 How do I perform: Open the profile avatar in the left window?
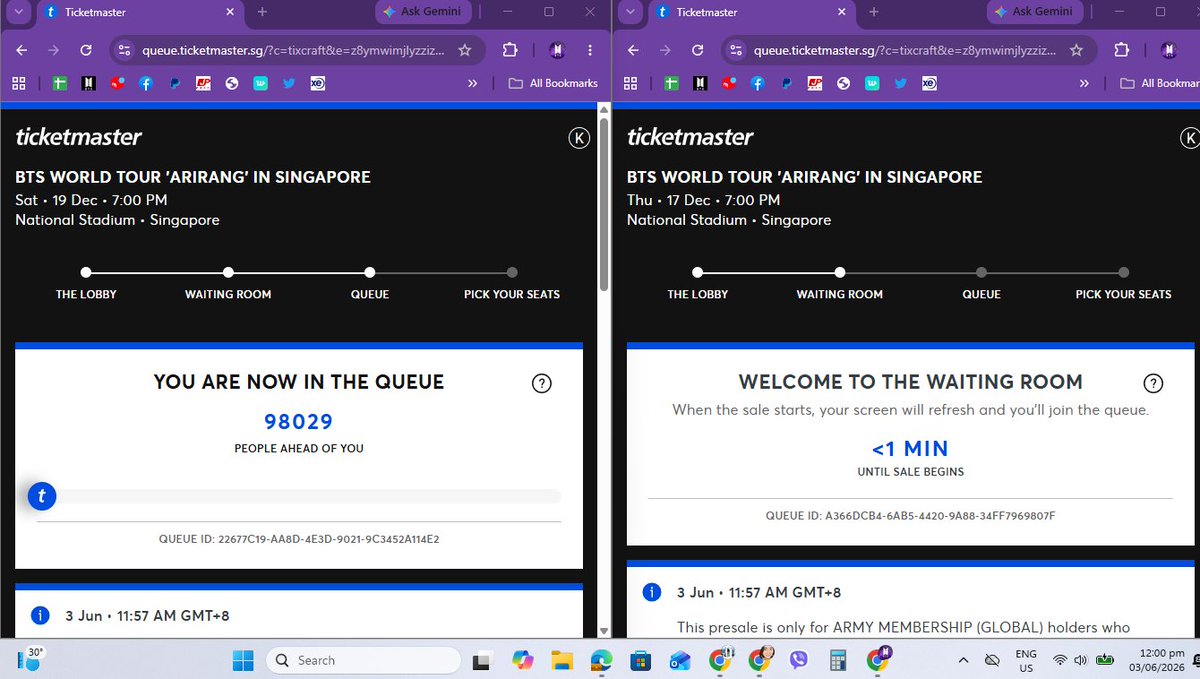click(557, 50)
